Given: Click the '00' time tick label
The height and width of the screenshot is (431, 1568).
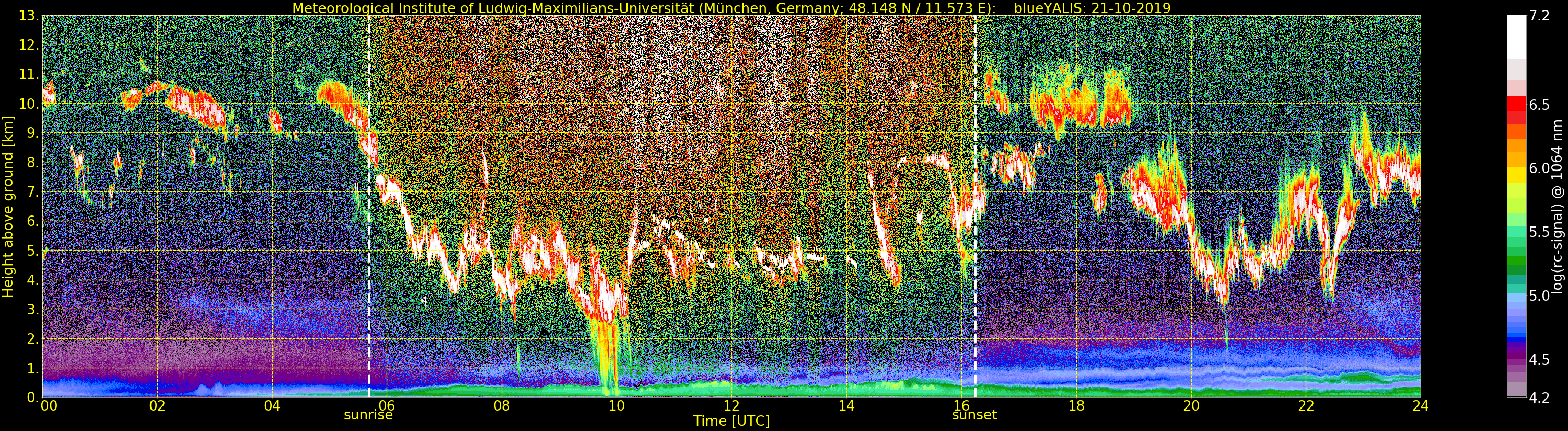Looking at the screenshot, I should 49,406.
